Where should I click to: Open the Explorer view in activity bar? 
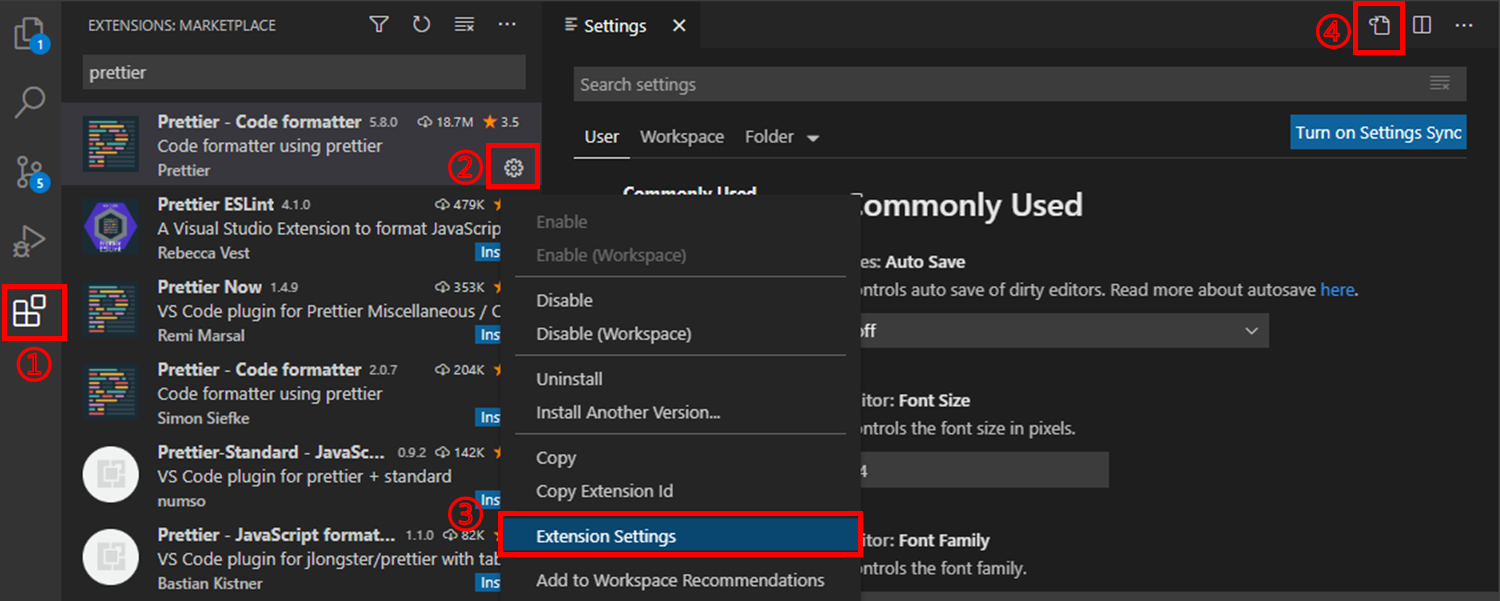click(30, 35)
